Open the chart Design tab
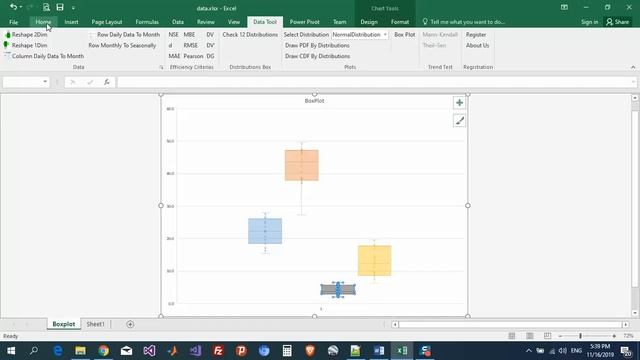Screen dimensions: 640x360 tap(369, 22)
